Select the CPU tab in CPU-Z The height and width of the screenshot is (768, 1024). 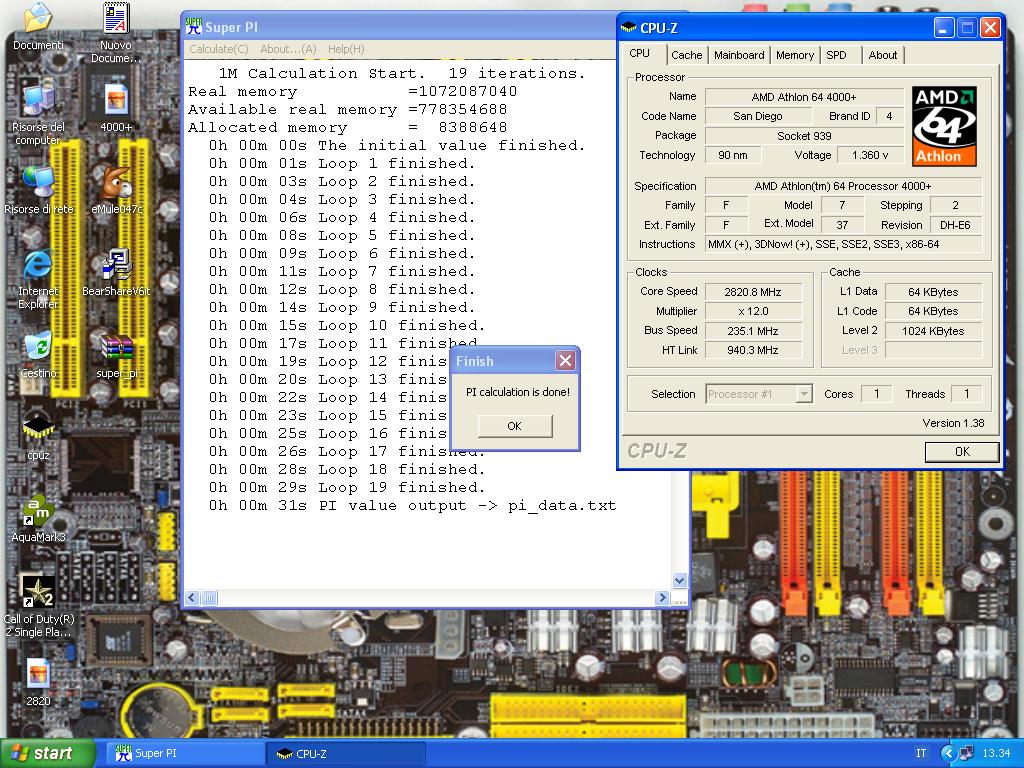(x=639, y=54)
